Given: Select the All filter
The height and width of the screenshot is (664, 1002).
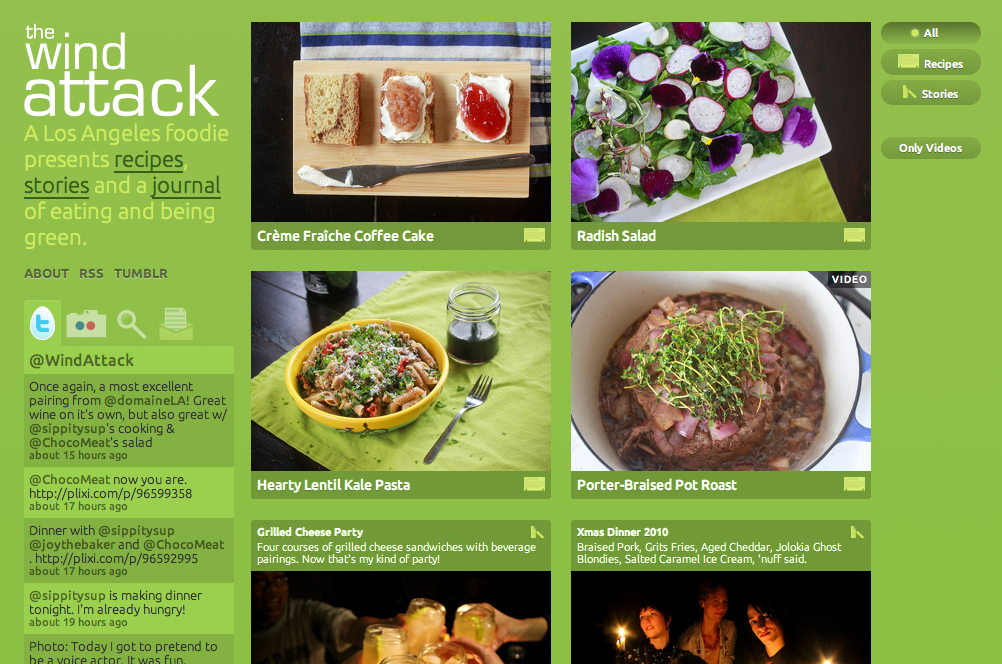Looking at the screenshot, I should [930, 33].
